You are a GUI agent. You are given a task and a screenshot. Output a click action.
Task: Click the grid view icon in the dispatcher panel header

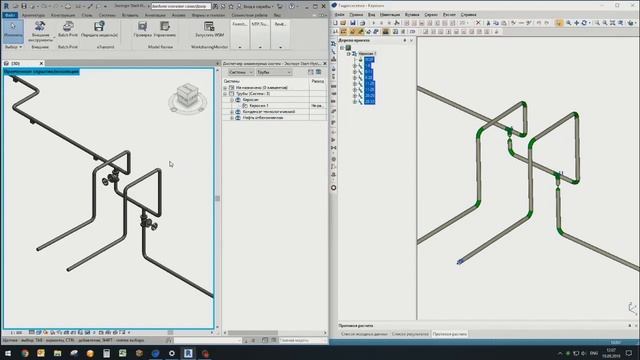coord(311,72)
